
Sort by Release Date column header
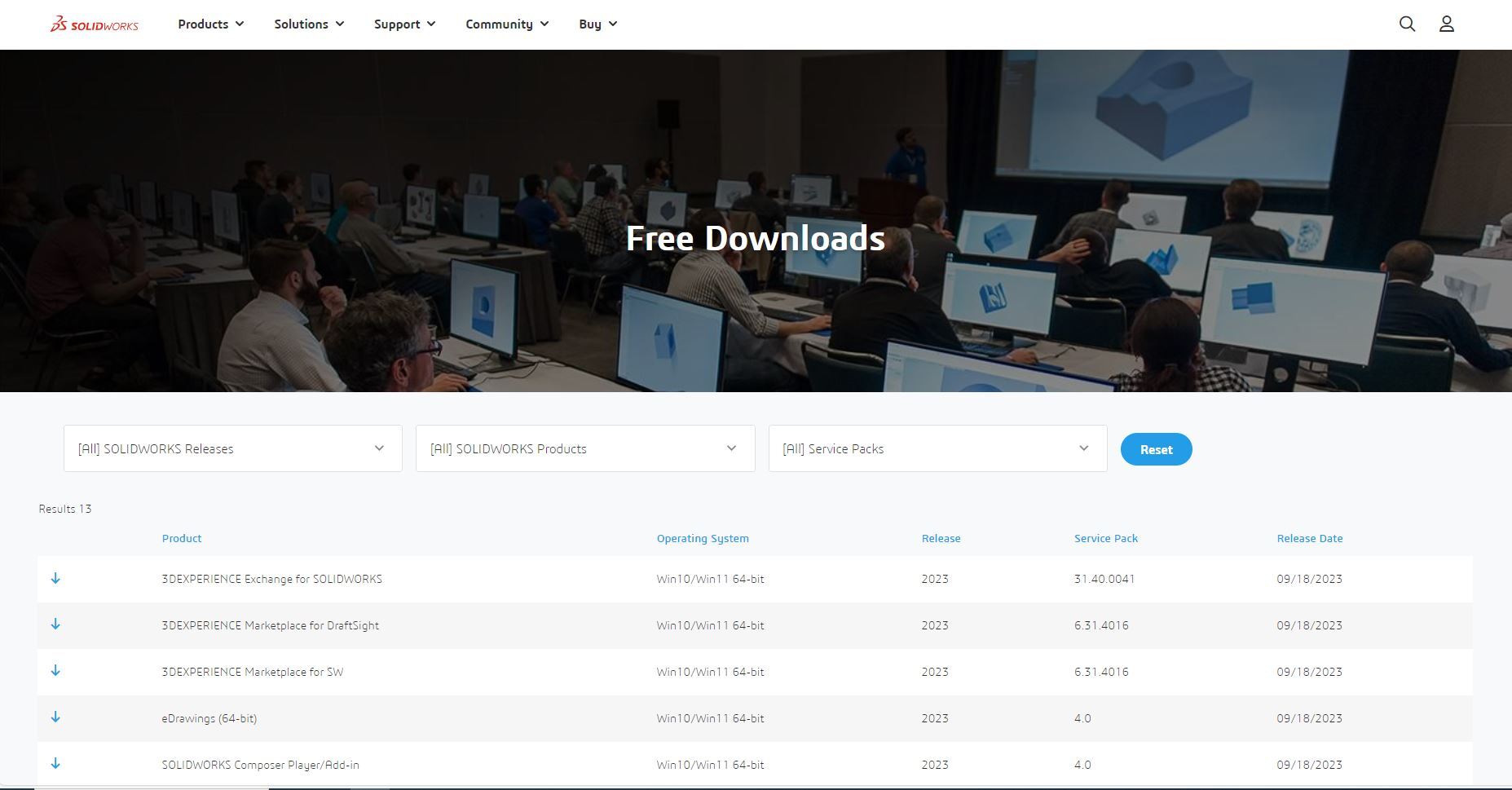tap(1309, 538)
